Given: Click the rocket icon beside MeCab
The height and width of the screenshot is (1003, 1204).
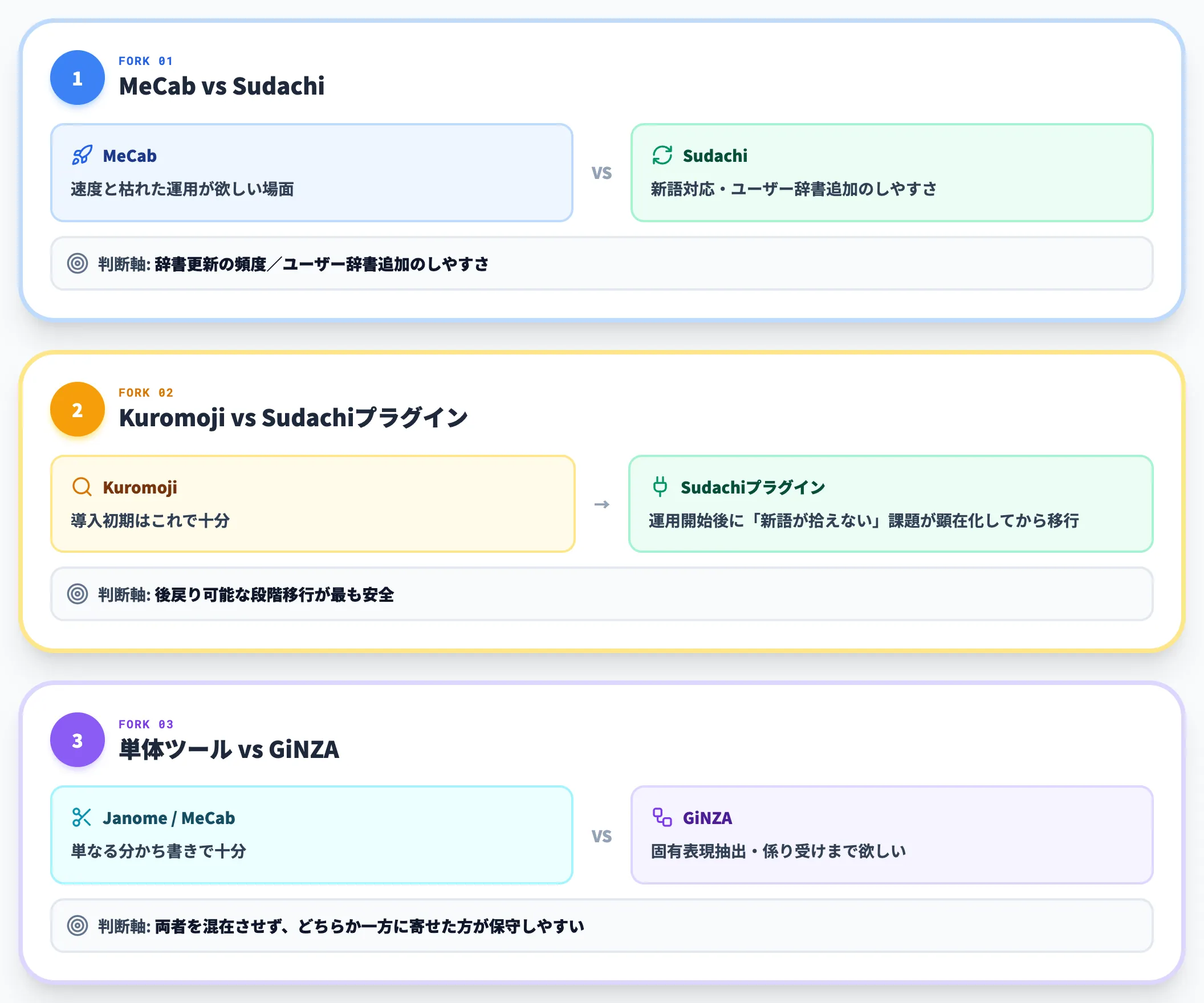Looking at the screenshot, I should pyautogui.click(x=82, y=156).
